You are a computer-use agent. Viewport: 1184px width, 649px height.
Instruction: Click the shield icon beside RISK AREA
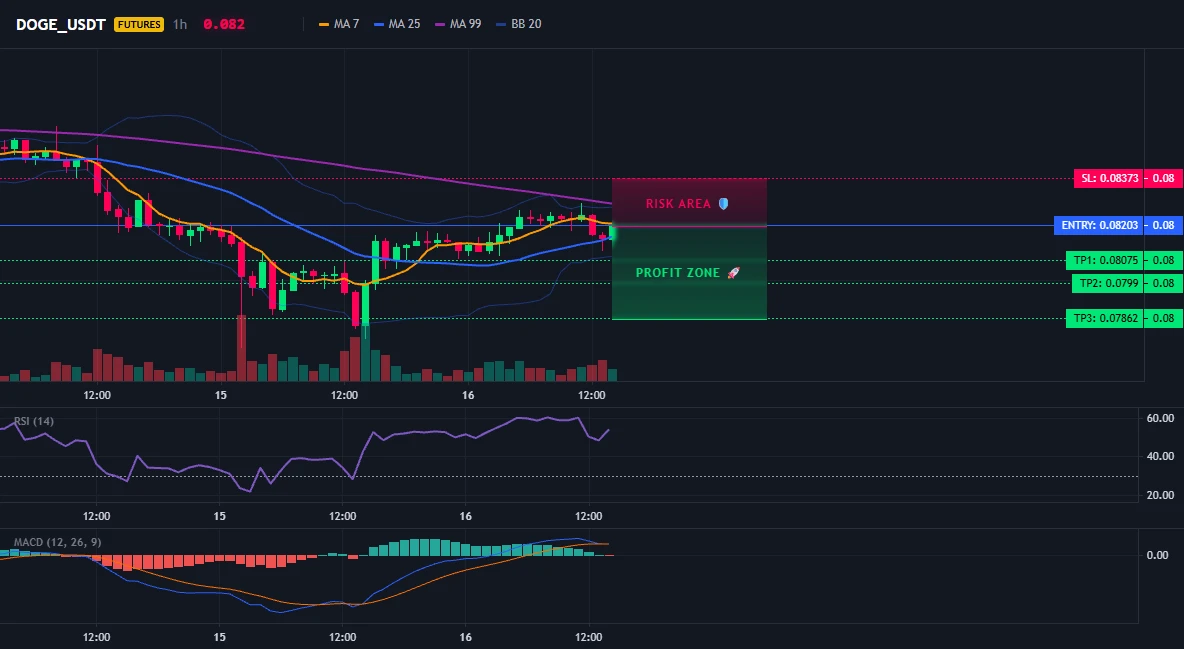click(723, 203)
